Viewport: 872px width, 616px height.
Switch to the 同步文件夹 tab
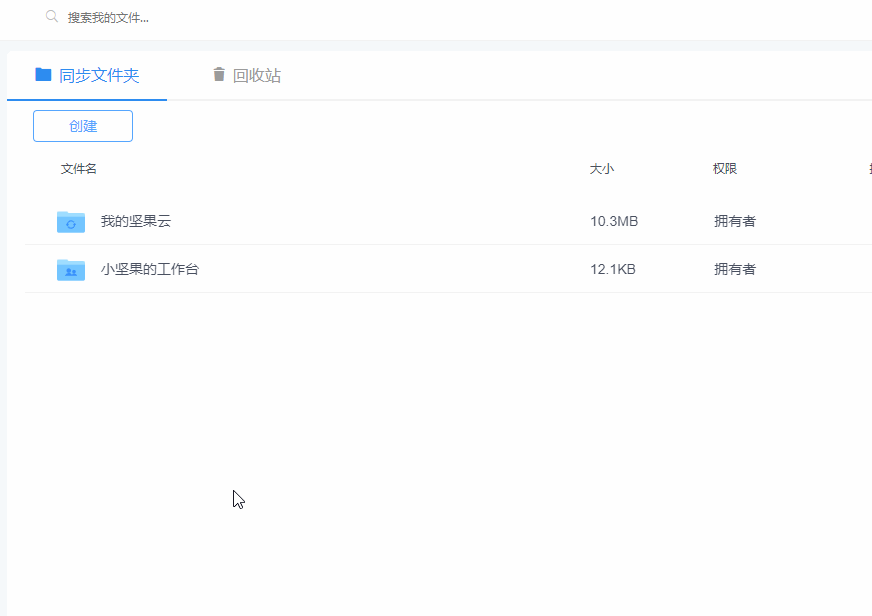[x=87, y=76]
